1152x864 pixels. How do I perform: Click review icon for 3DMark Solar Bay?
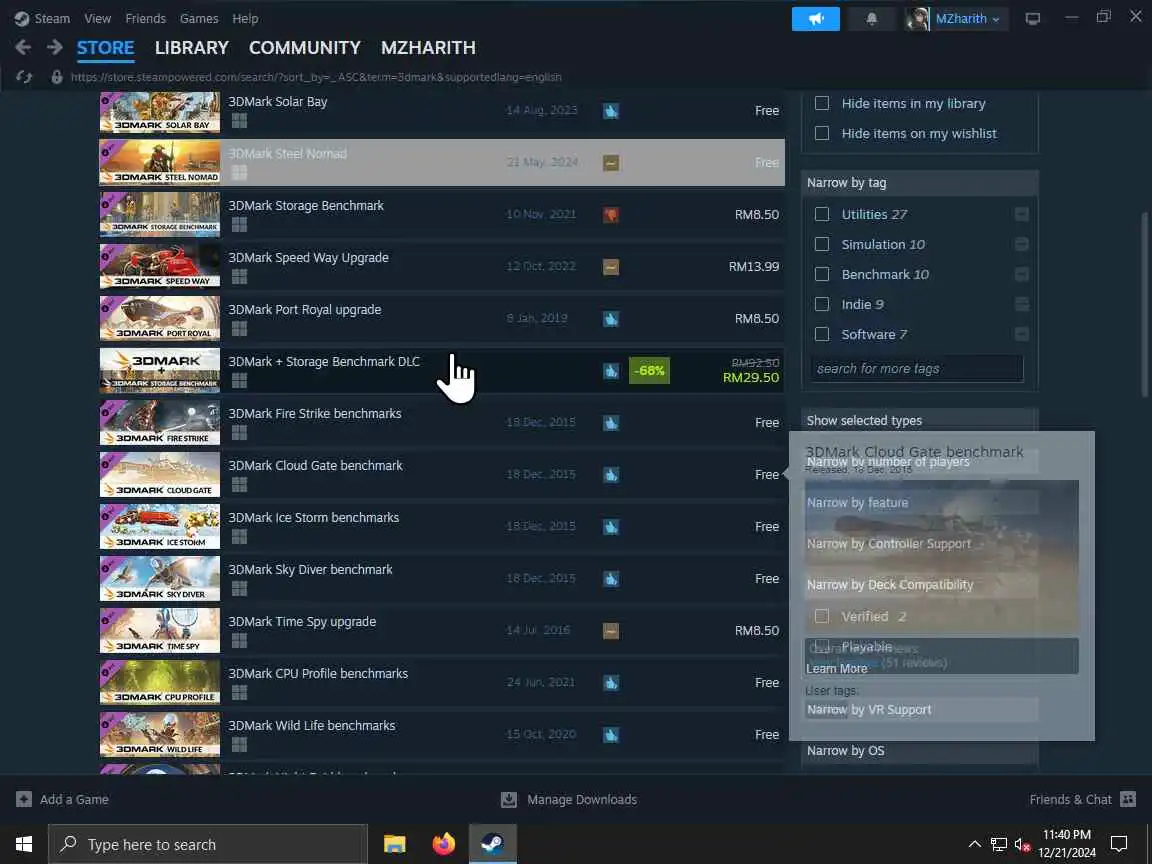(x=611, y=111)
